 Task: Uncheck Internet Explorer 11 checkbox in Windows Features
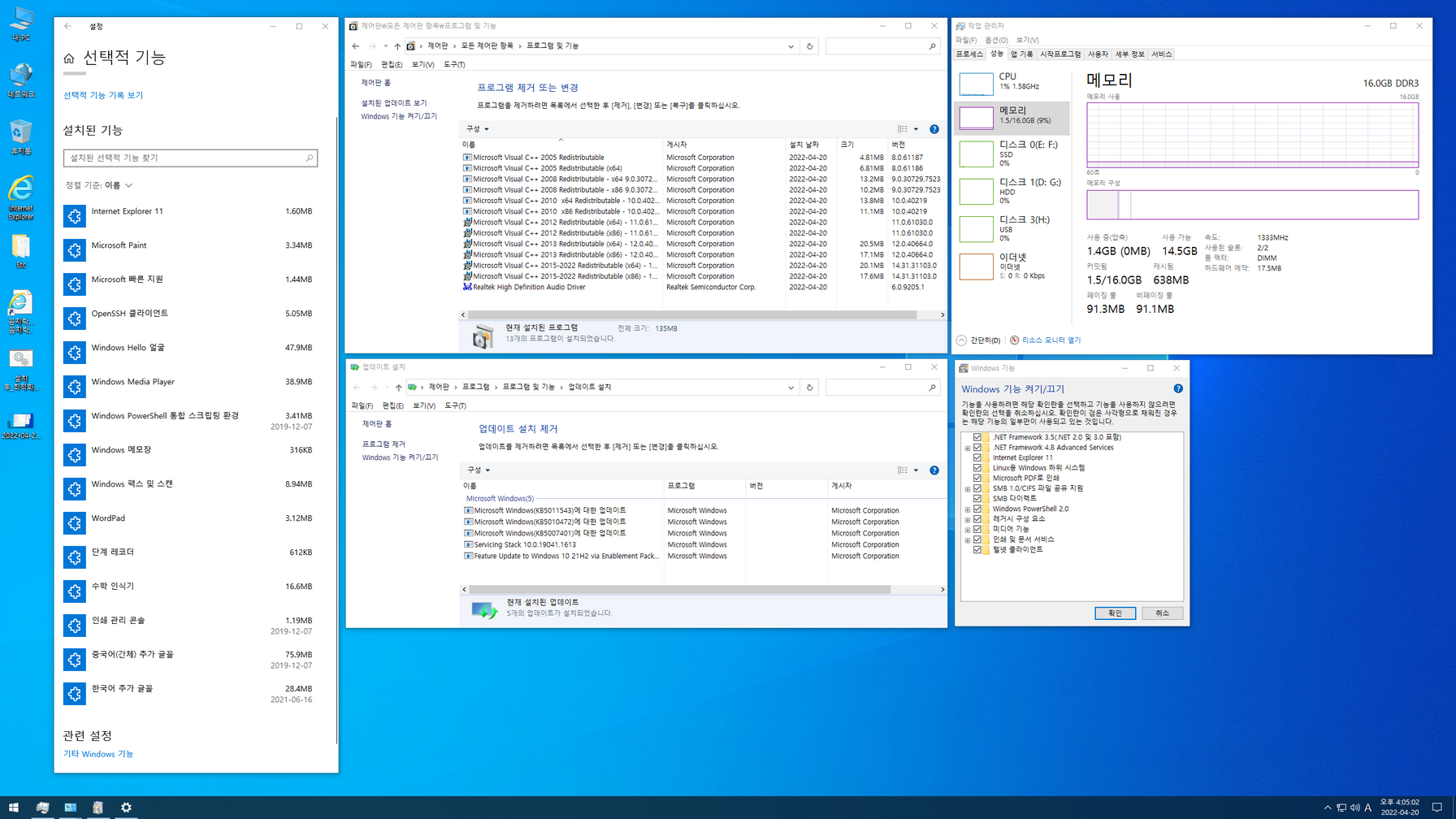click(x=977, y=457)
